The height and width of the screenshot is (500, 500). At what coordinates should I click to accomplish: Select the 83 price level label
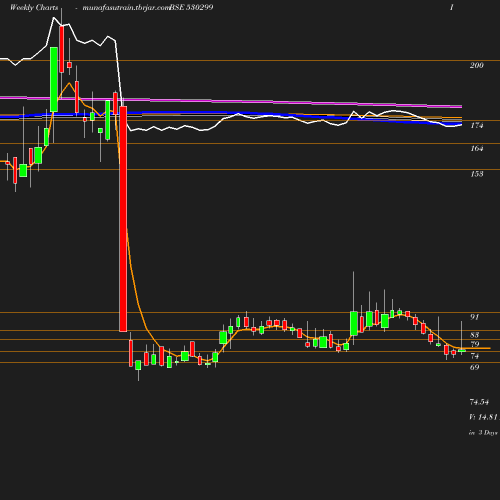tap(475, 335)
